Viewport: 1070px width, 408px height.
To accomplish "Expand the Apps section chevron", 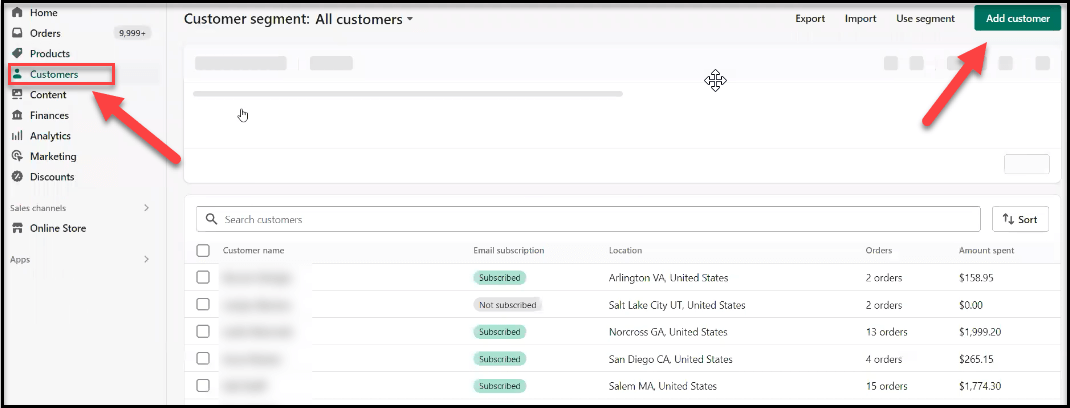I will [x=146, y=259].
